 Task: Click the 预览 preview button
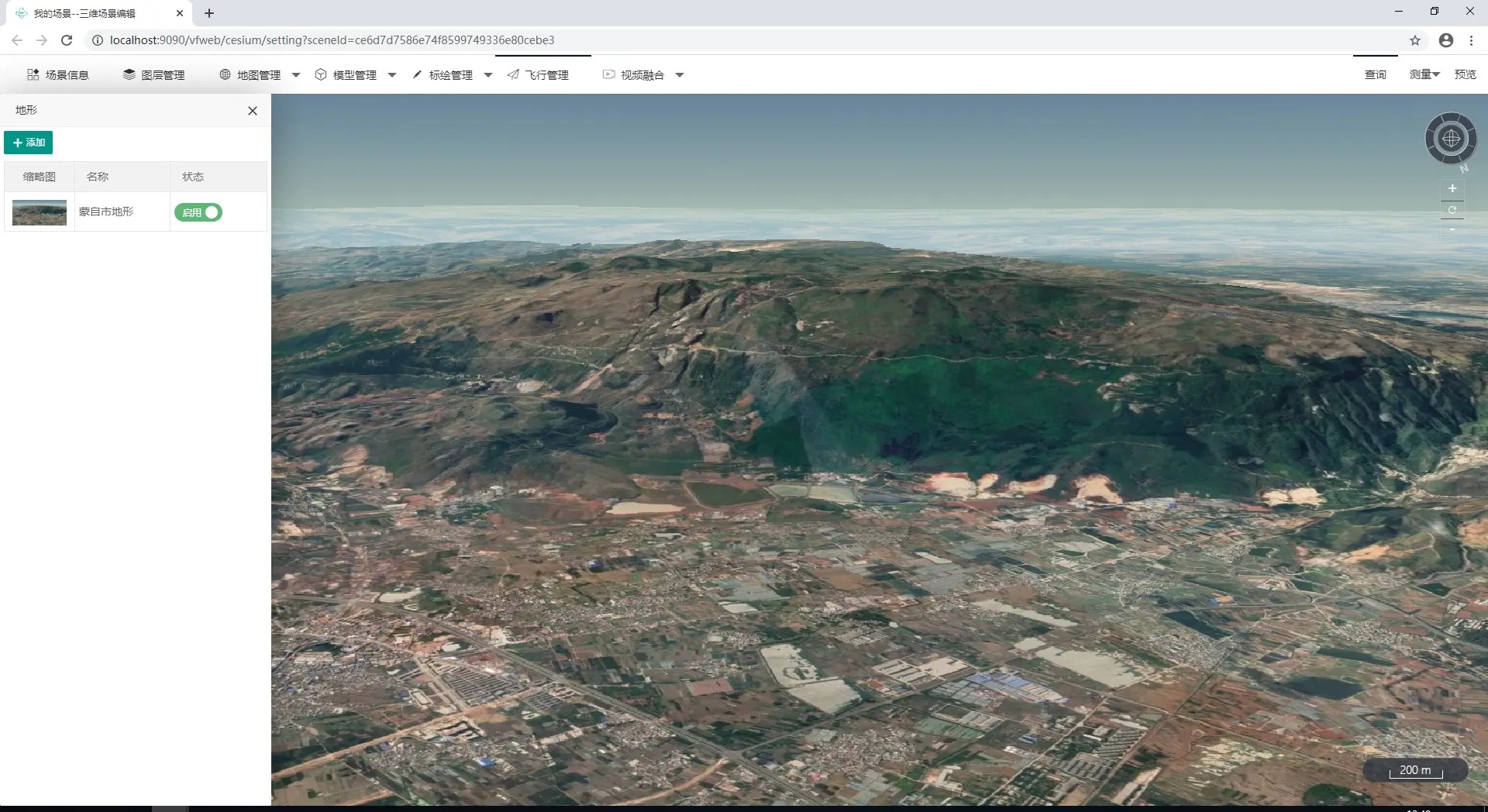coord(1465,74)
